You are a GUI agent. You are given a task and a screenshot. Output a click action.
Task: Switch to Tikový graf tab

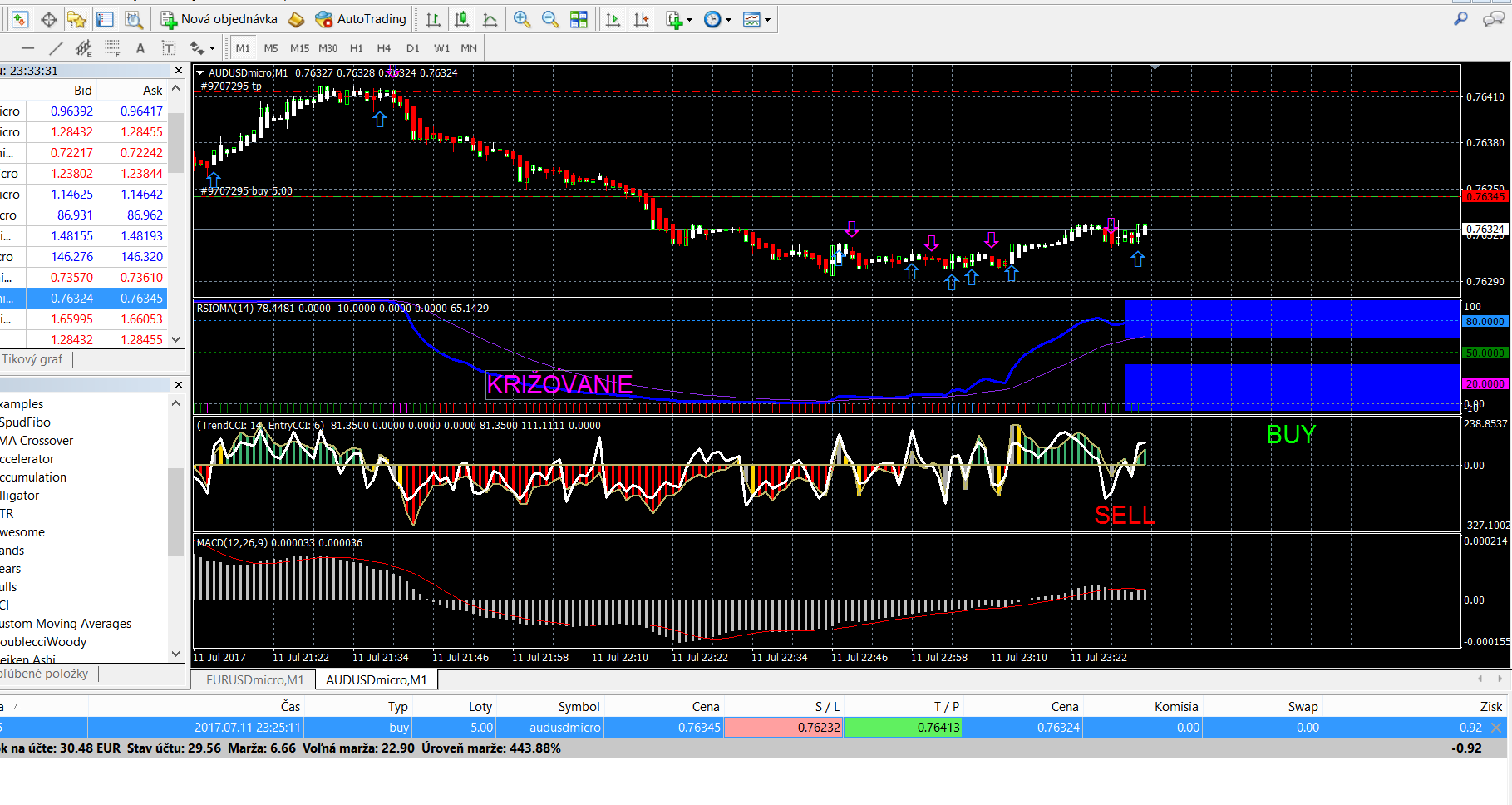pos(32,359)
